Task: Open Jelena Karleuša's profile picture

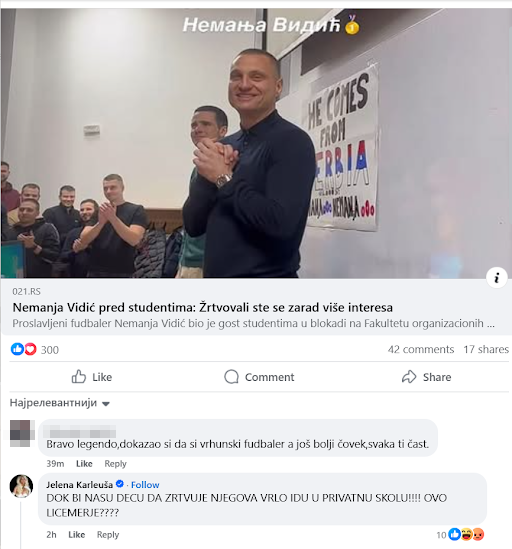Action: [21, 486]
